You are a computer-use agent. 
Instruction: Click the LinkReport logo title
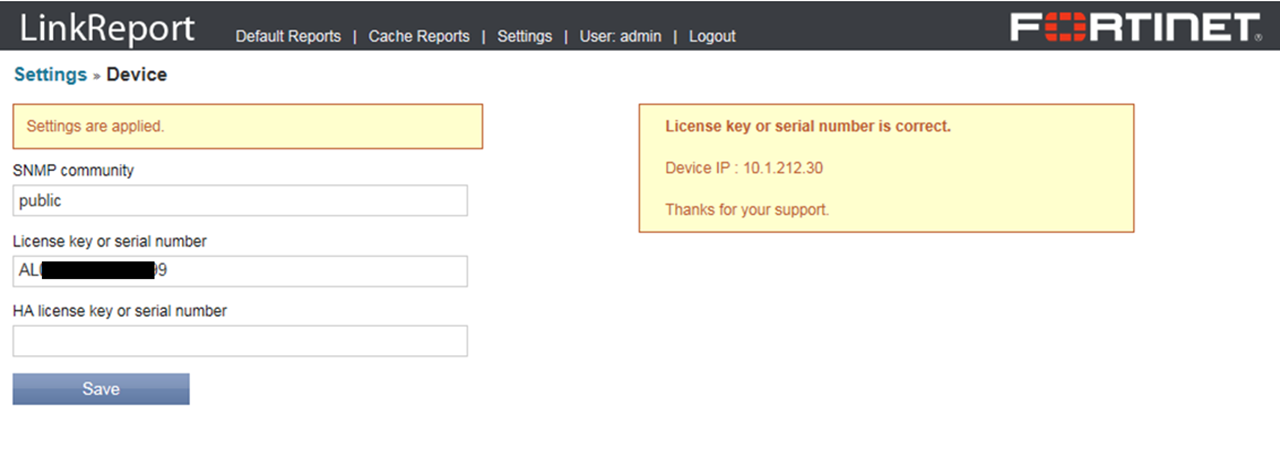(107, 28)
